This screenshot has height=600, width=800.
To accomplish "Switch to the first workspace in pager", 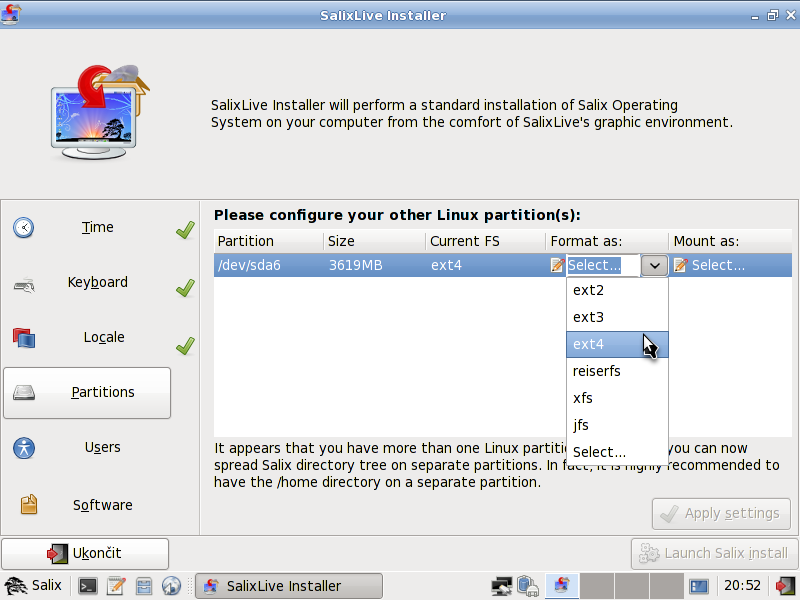I will pos(562,586).
